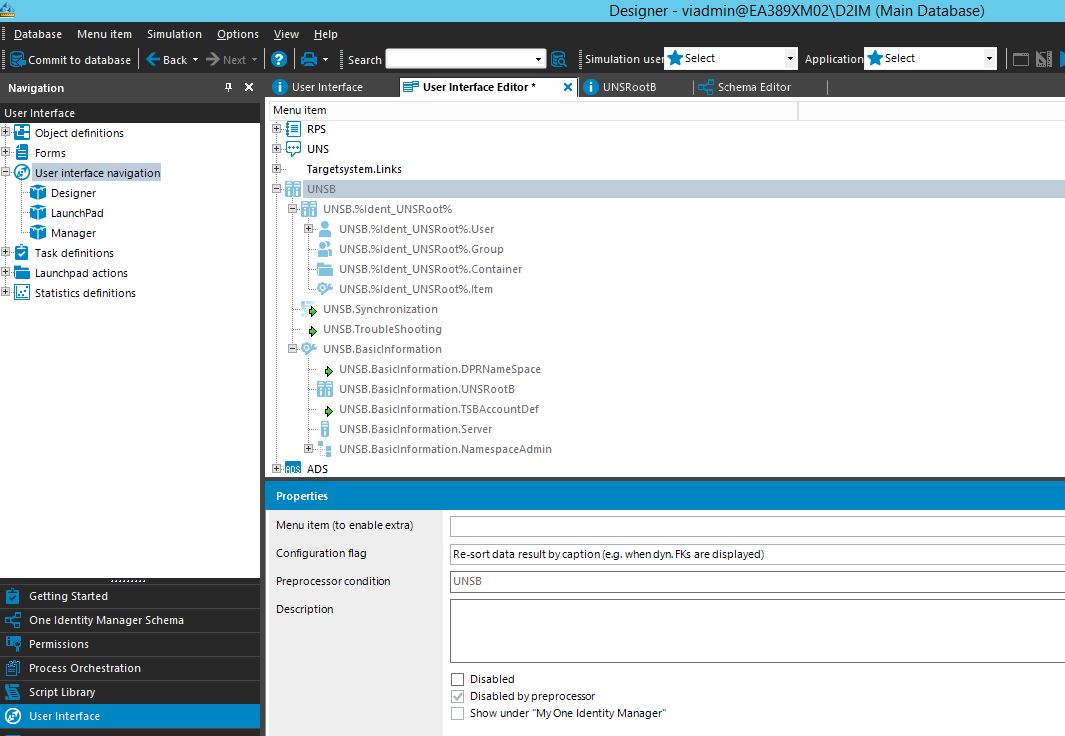Click the Designer node icon

38,193
